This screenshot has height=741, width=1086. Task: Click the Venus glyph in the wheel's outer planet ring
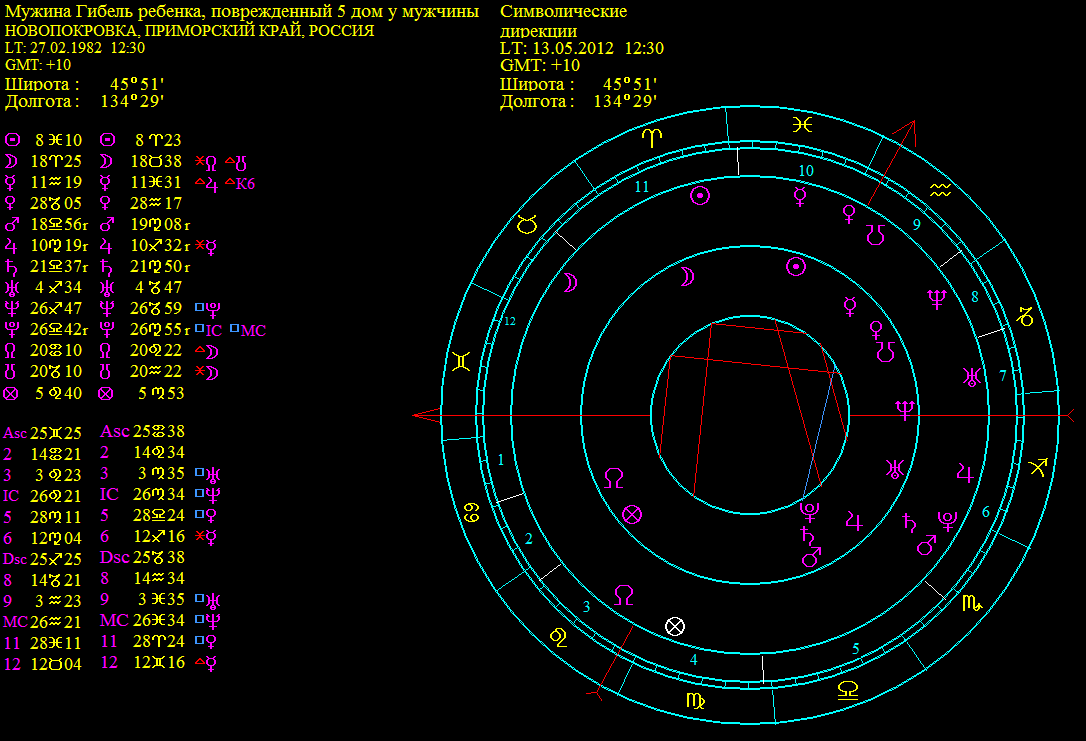(x=849, y=214)
